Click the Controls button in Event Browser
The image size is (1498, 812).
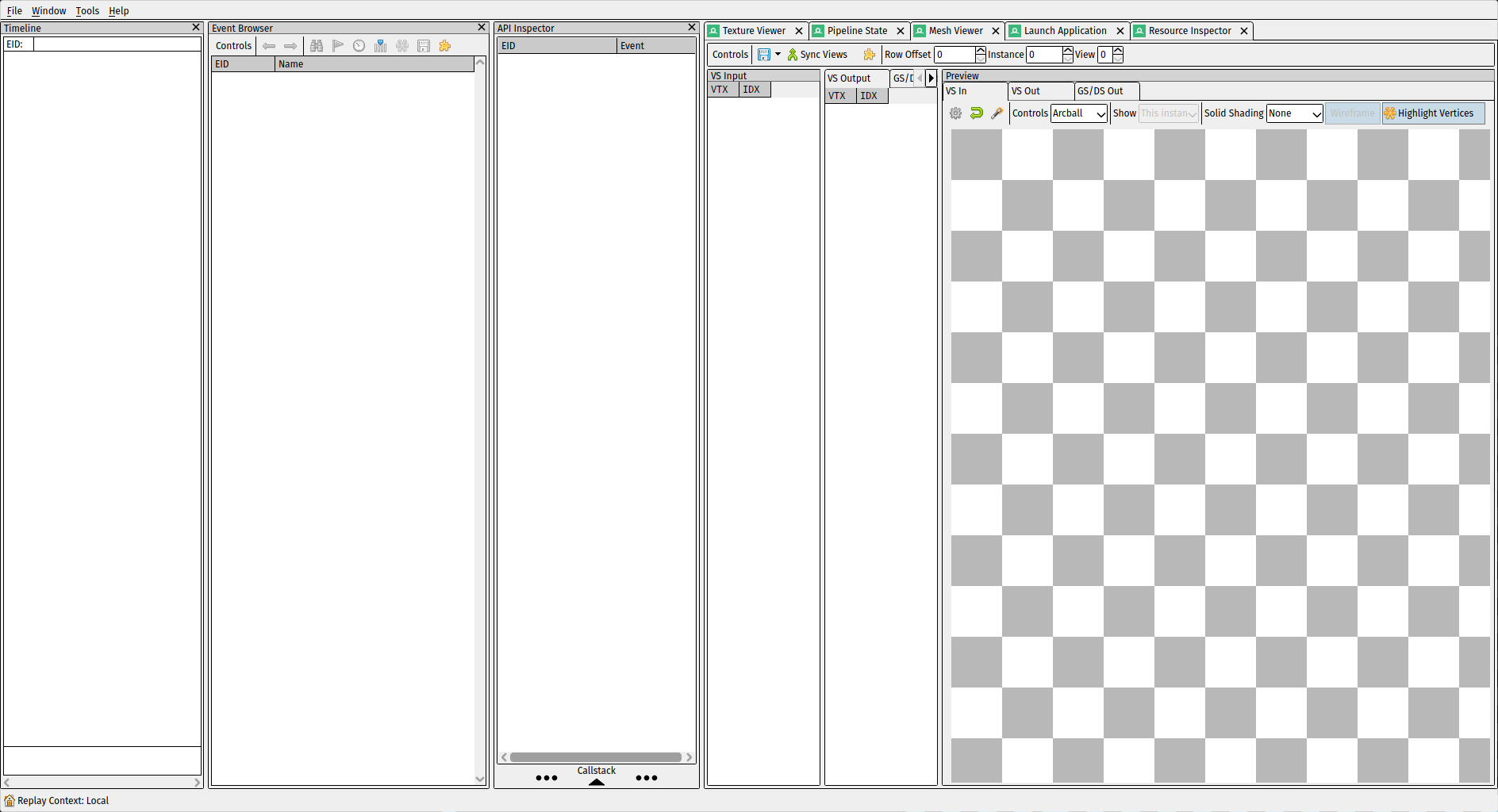pos(232,45)
